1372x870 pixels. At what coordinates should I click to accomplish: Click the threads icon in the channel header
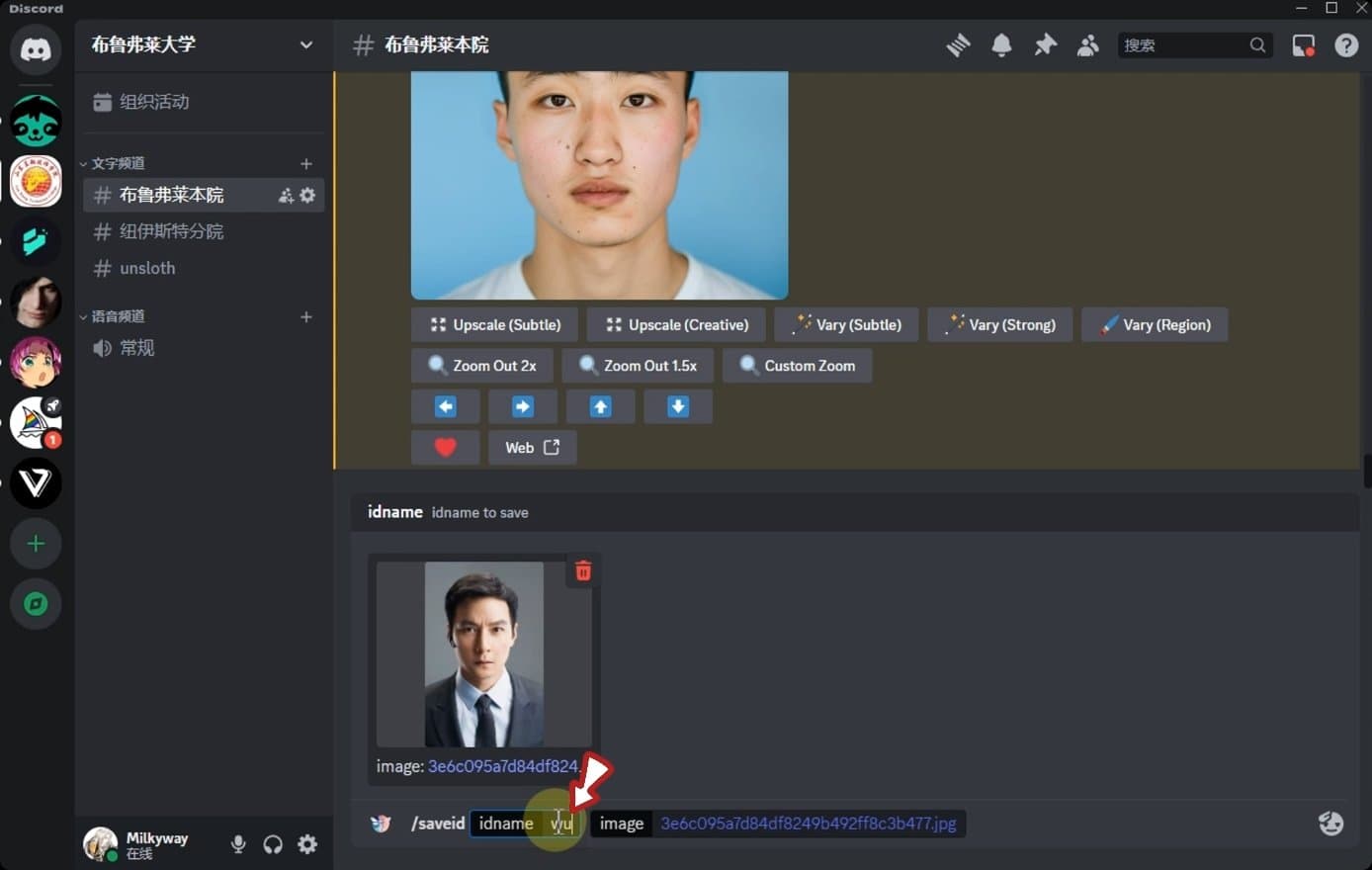coord(957,44)
